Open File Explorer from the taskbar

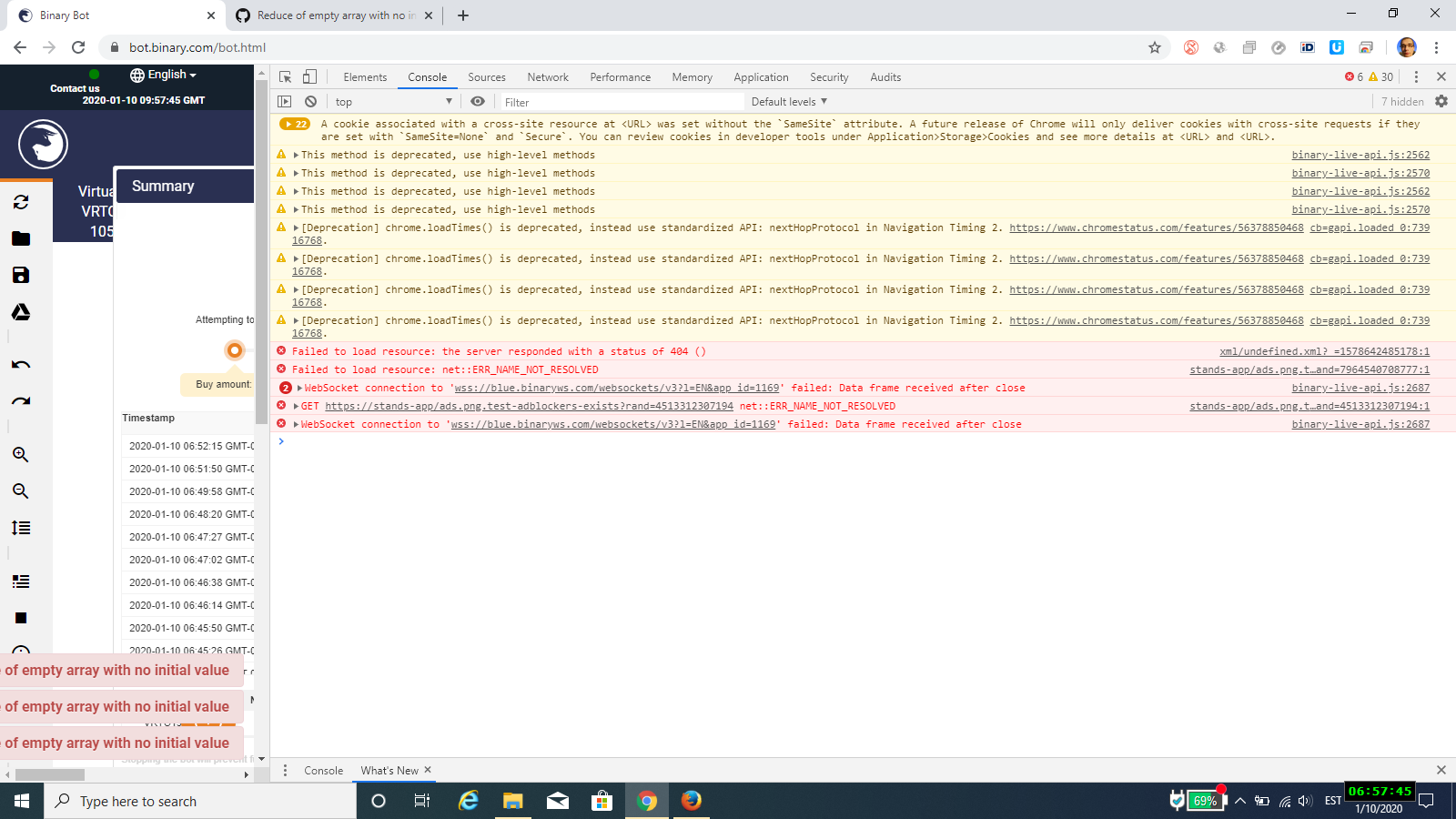pos(513,801)
